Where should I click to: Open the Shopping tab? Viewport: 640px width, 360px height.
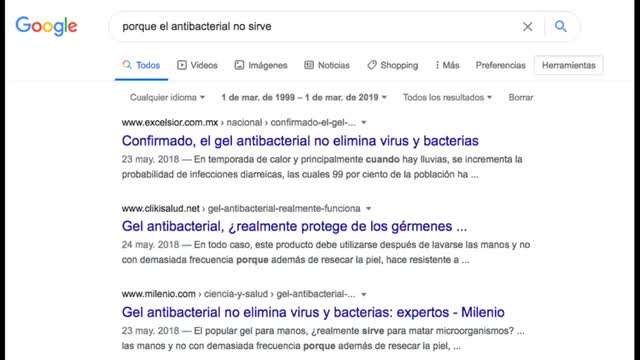[393, 65]
